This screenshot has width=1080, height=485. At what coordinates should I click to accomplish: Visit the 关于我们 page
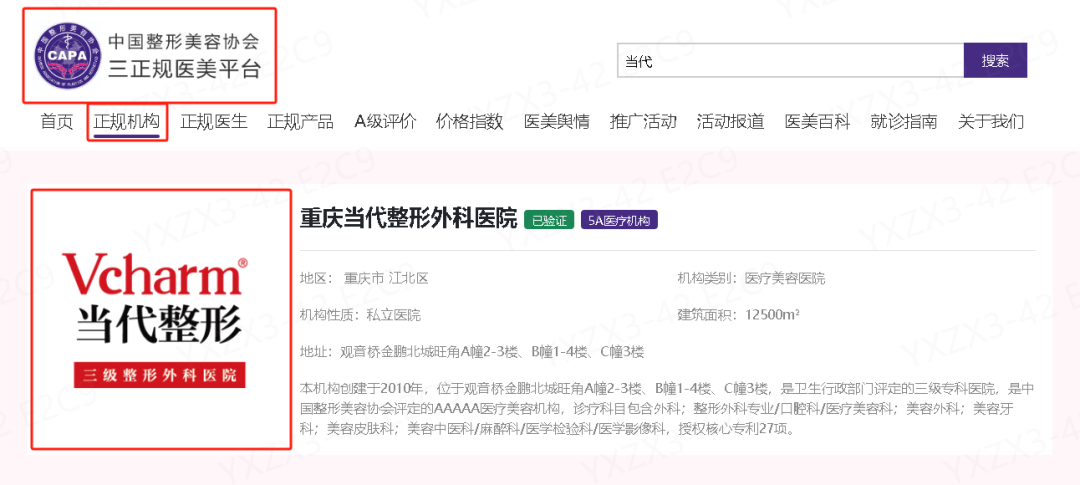point(990,122)
